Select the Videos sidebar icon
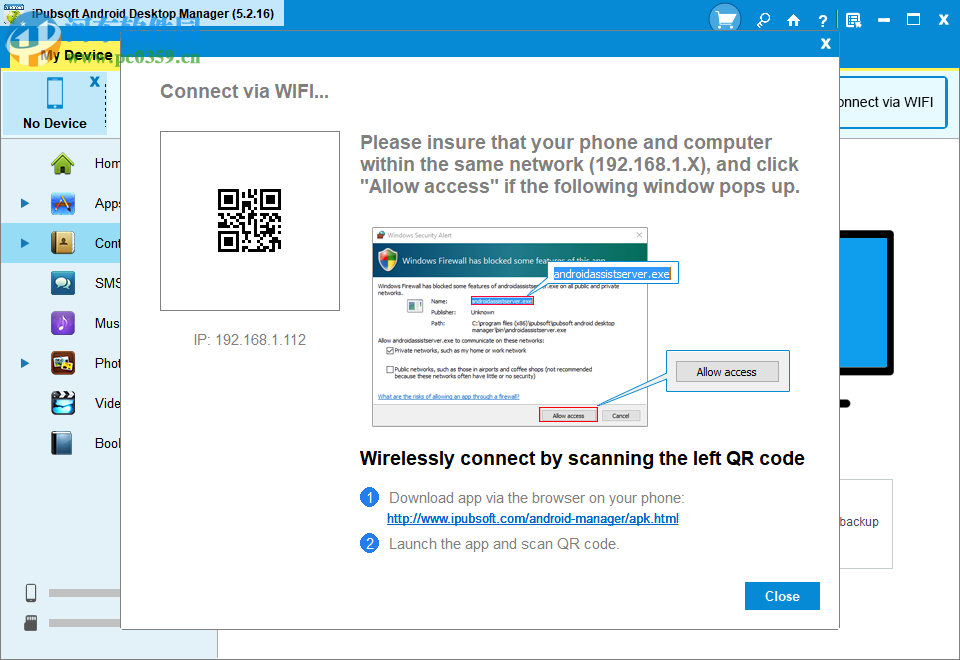 (62, 403)
